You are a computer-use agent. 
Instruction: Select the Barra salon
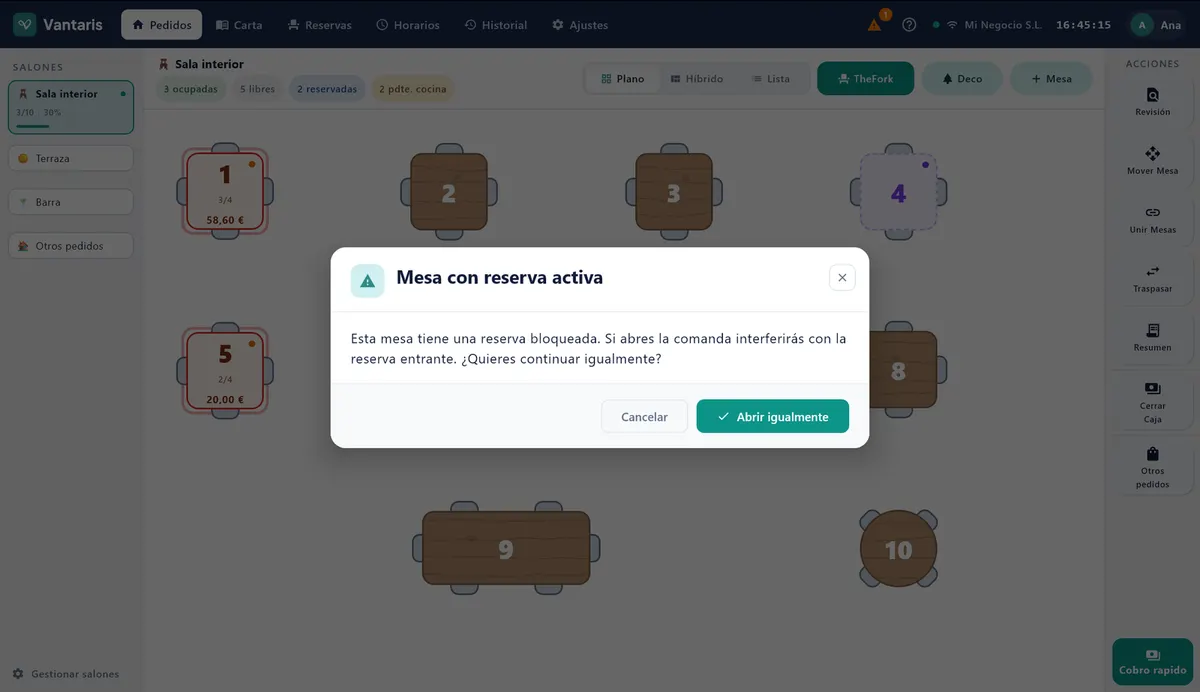coord(71,202)
